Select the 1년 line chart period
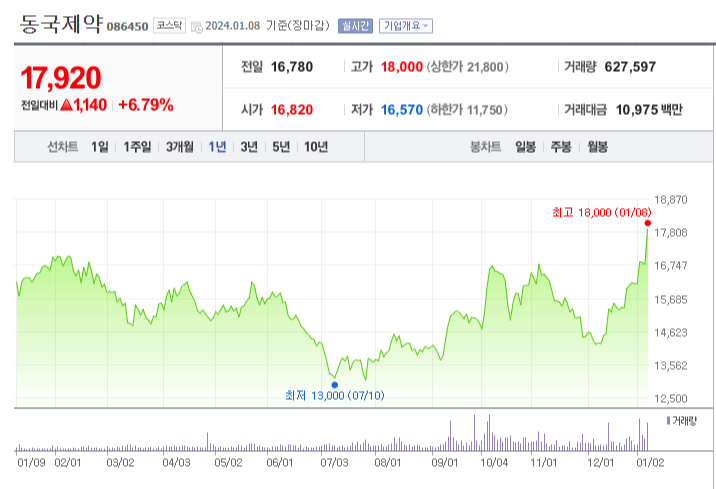This screenshot has width=716, height=489. (x=217, y=147)
